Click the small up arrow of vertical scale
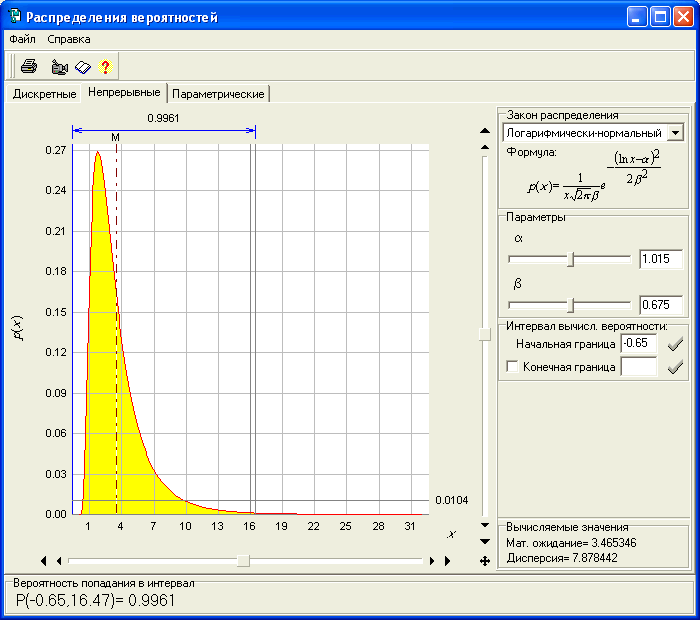The image size is (700, 620). click(485, 147)
